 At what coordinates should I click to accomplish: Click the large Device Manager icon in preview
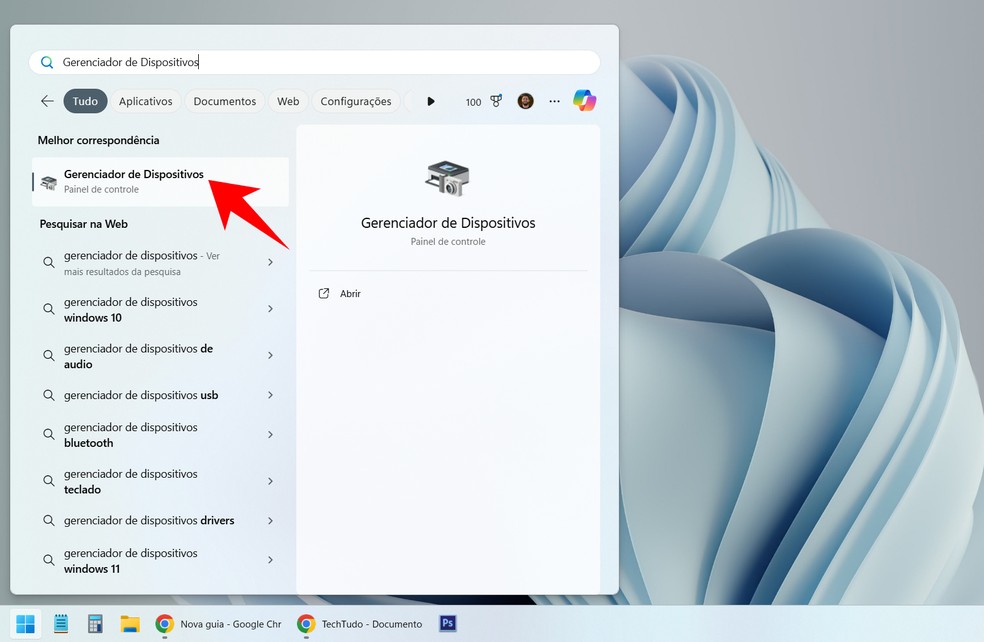tap(447, 178)
